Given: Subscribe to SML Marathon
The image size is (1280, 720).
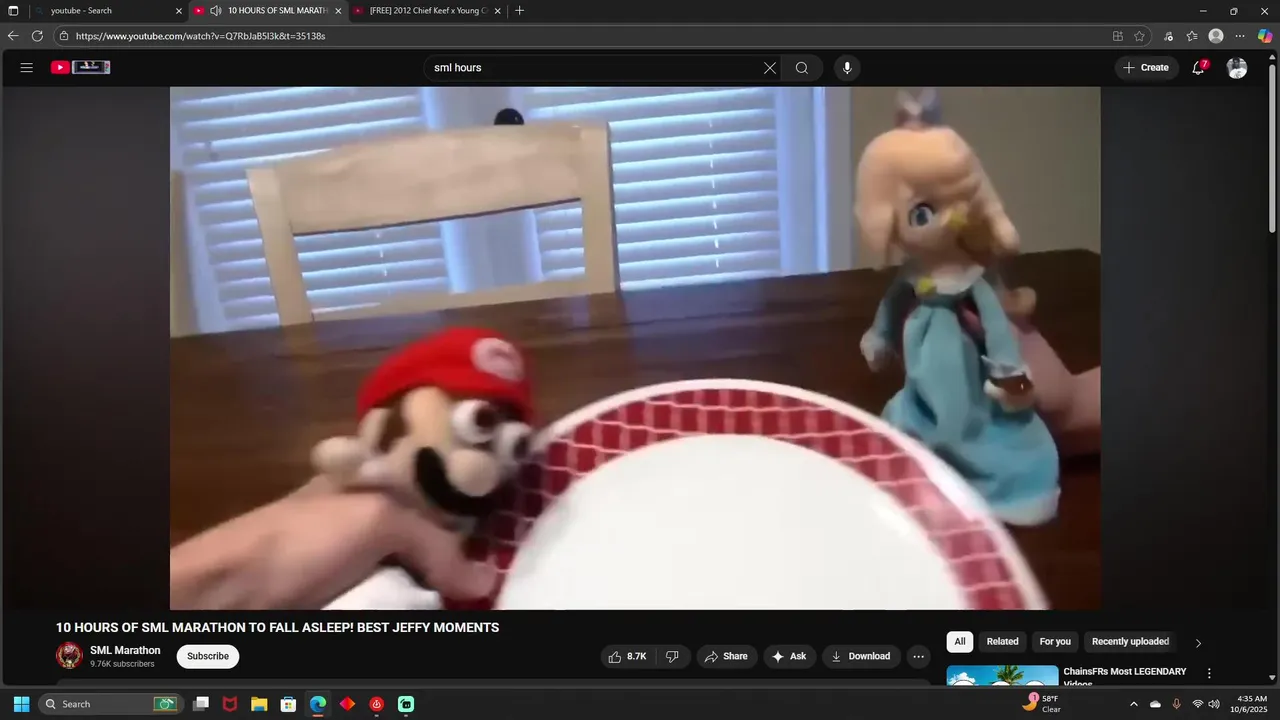Looking at the screenshot, I should click(x=208, y=656).
